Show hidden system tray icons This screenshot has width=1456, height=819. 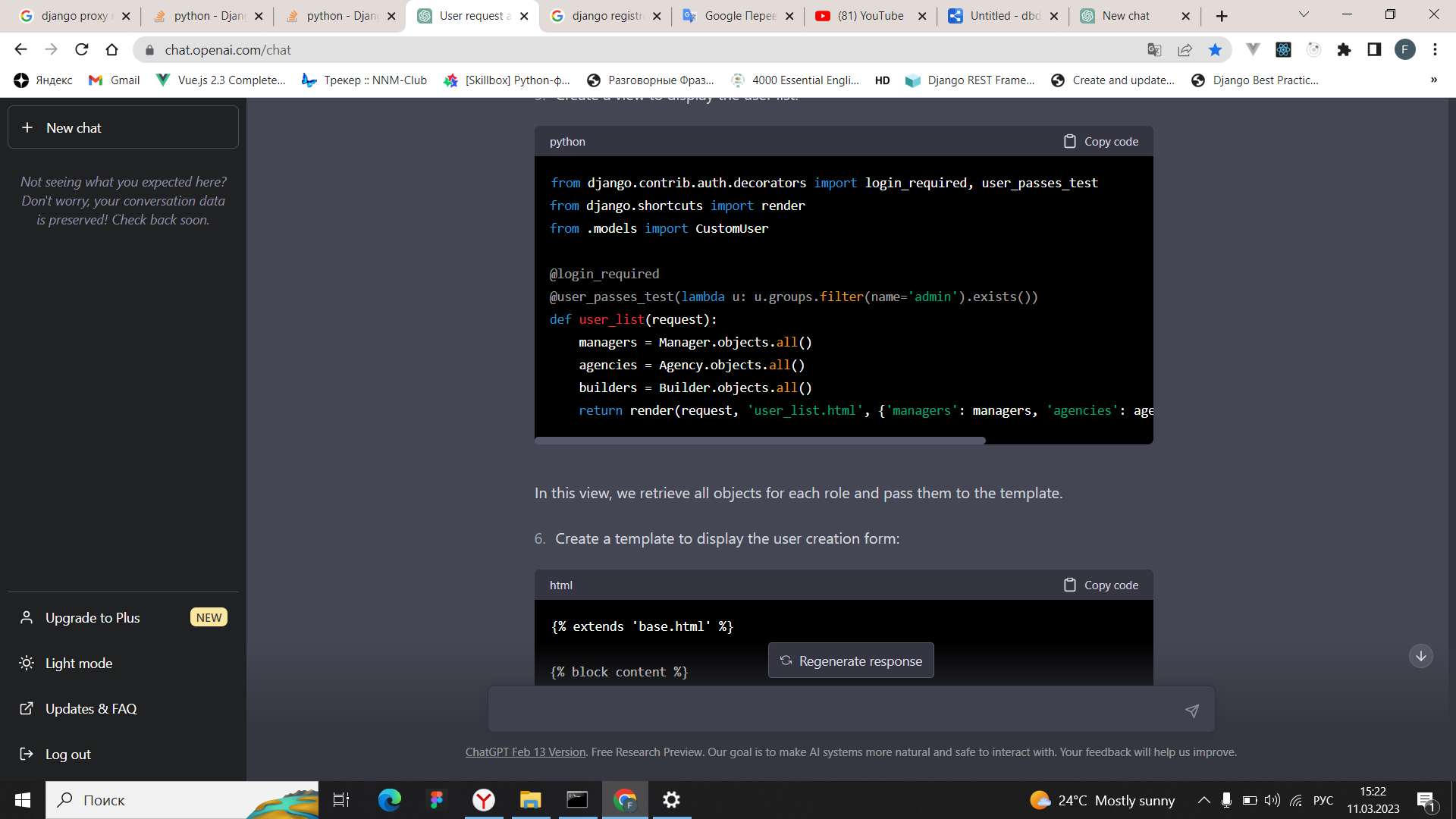click(x=1203, y=800)
